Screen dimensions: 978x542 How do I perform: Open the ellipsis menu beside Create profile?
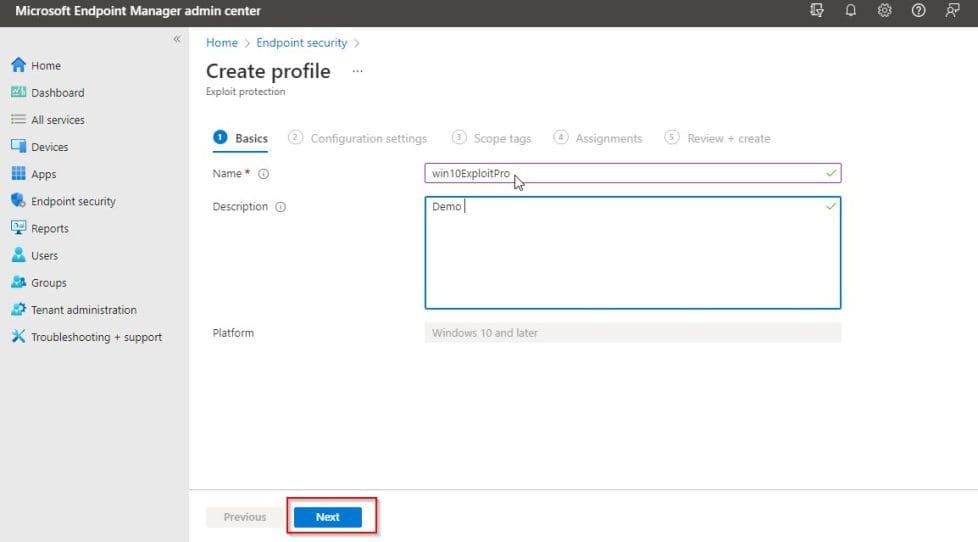point(357,71)
